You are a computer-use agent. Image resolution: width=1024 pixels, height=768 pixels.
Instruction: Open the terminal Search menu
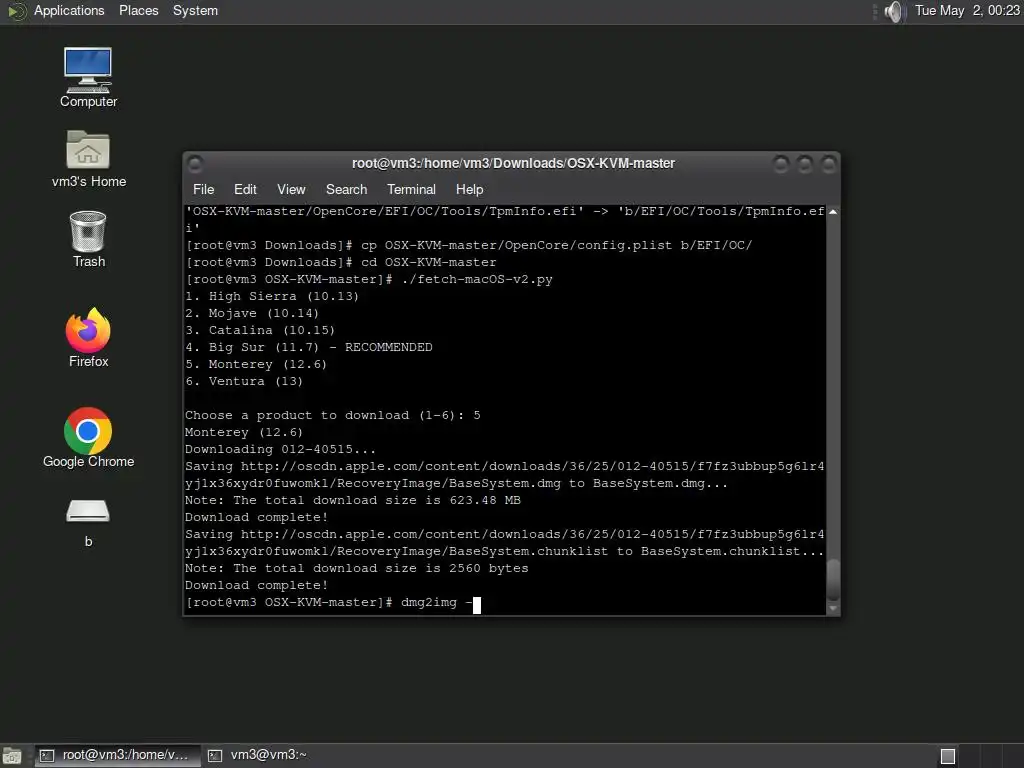coord(346,189)
